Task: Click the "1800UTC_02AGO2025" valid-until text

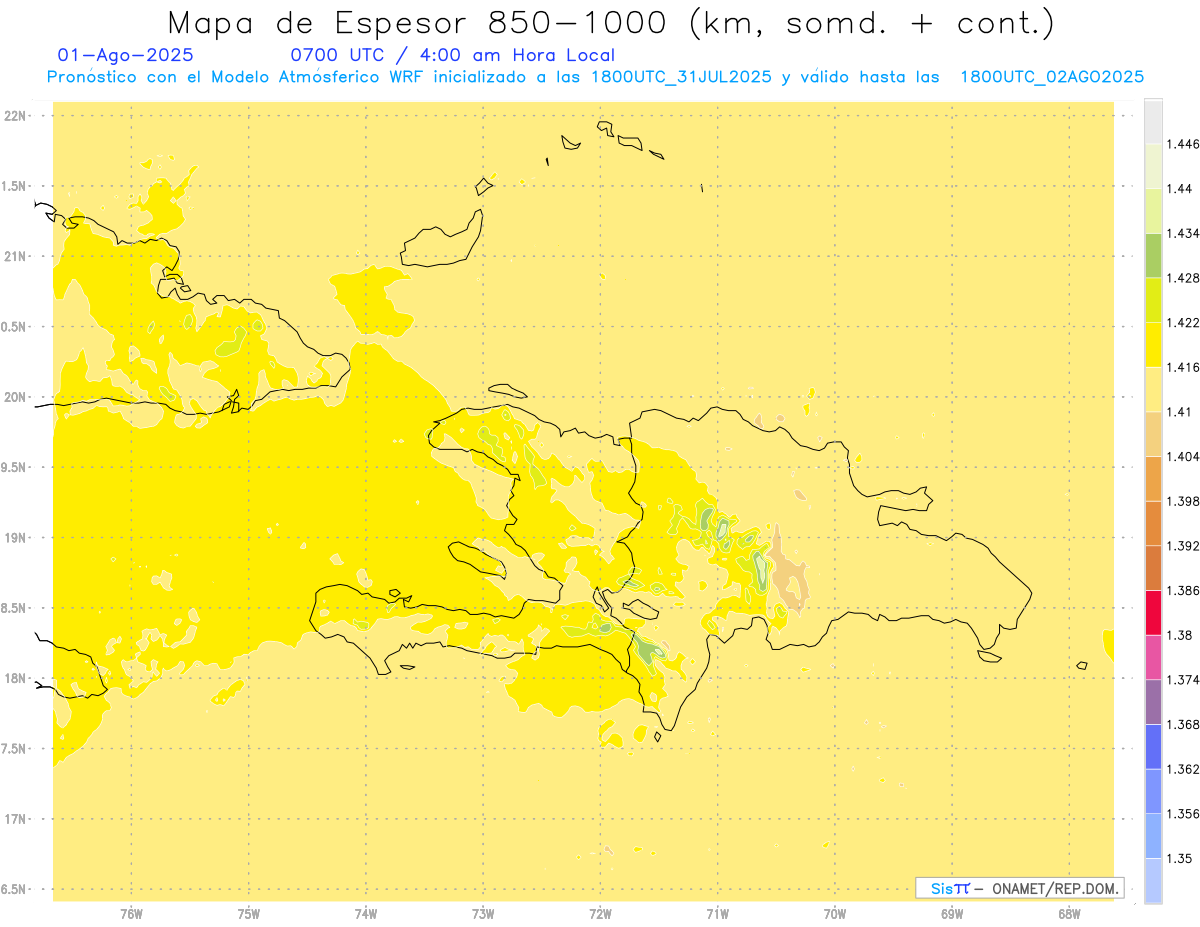Action: tap(1052, 77)
